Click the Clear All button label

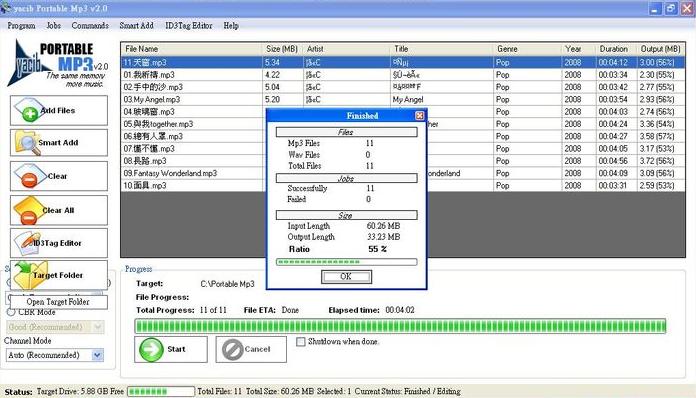tap(58, 210)
